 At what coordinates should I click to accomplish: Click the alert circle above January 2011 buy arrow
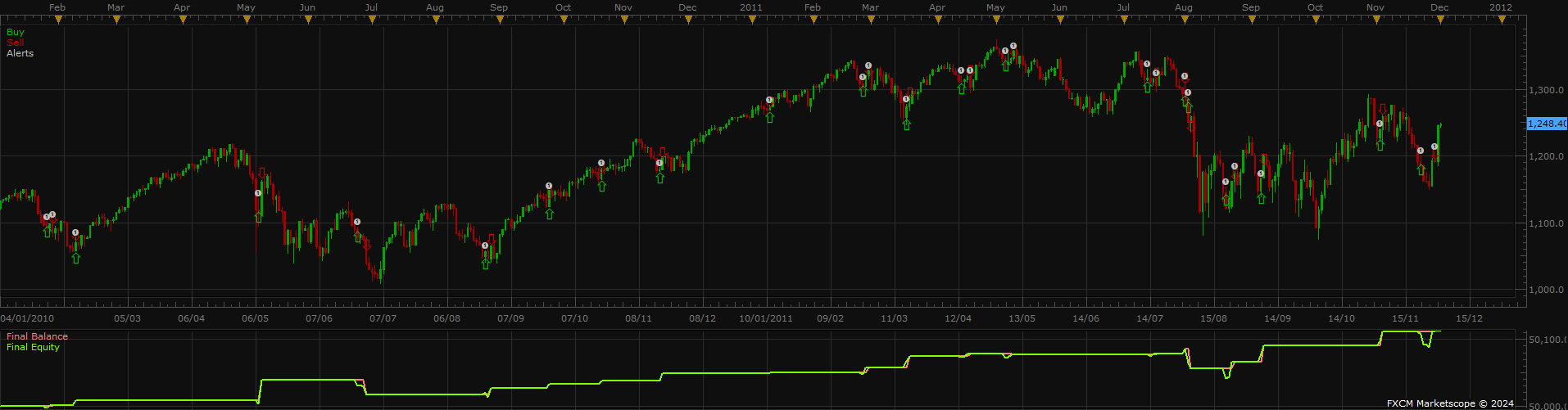tap(769, 100)
